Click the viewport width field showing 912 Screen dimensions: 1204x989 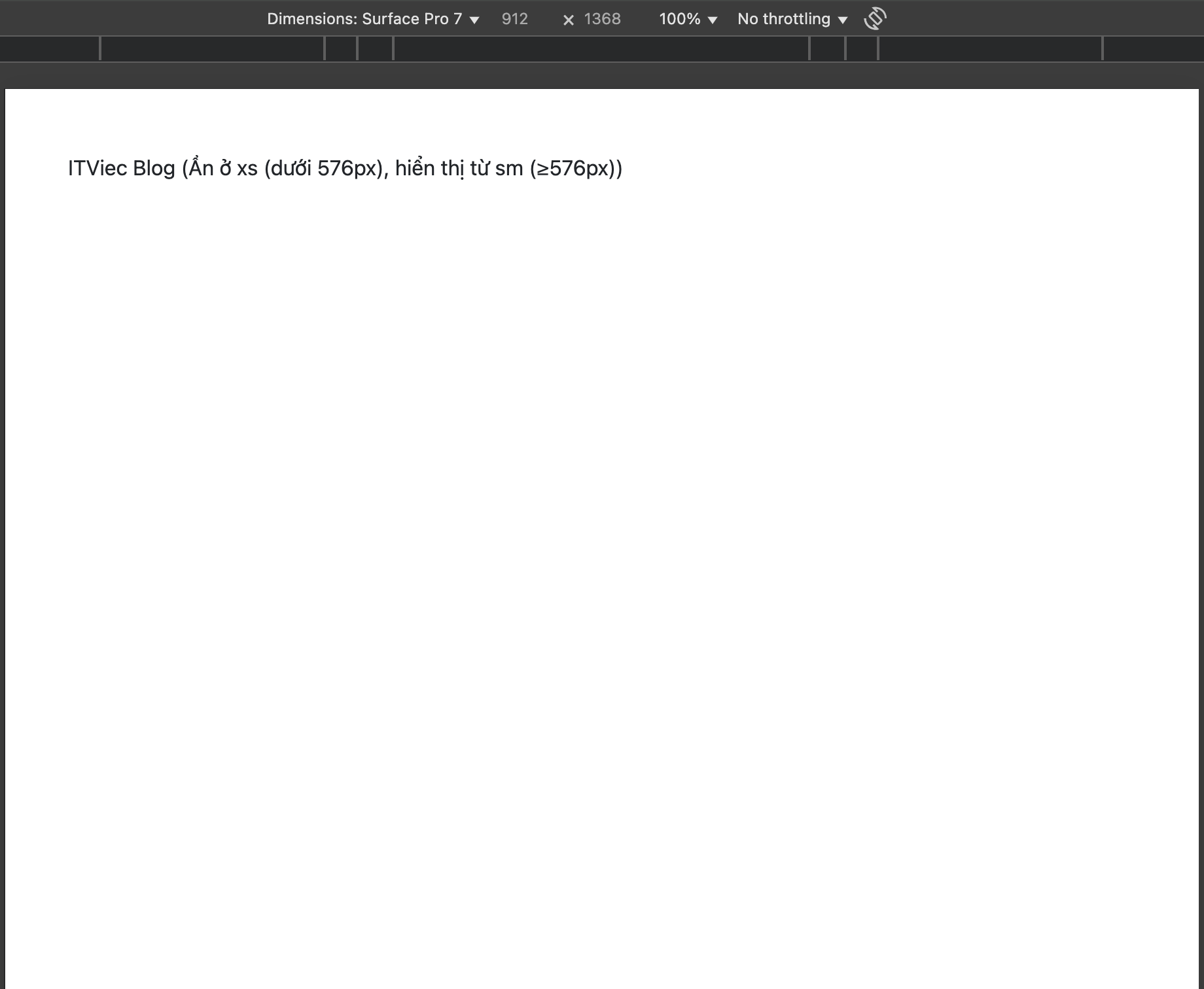click(x=515, y=19)
